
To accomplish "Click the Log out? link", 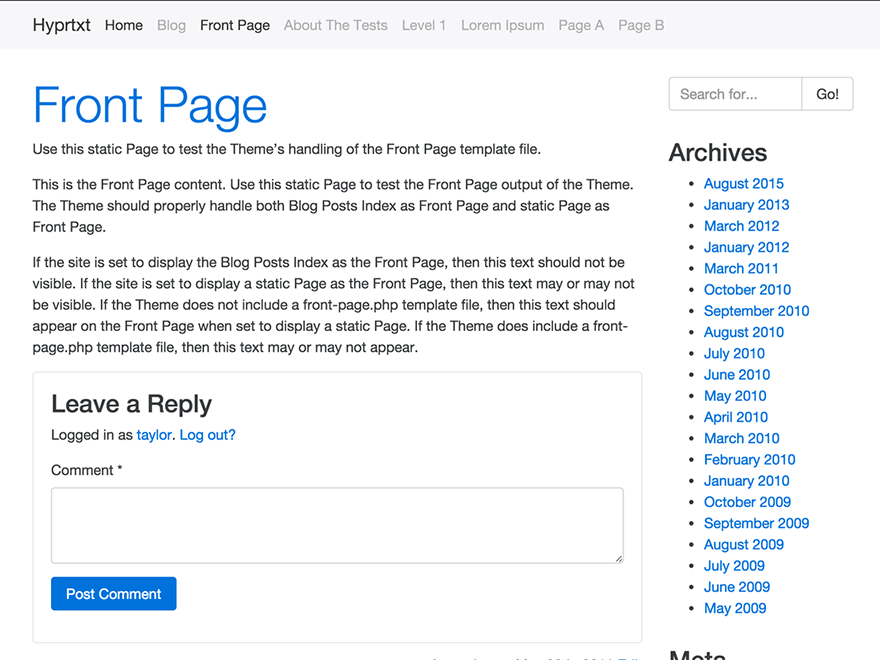I will (207, 435).
